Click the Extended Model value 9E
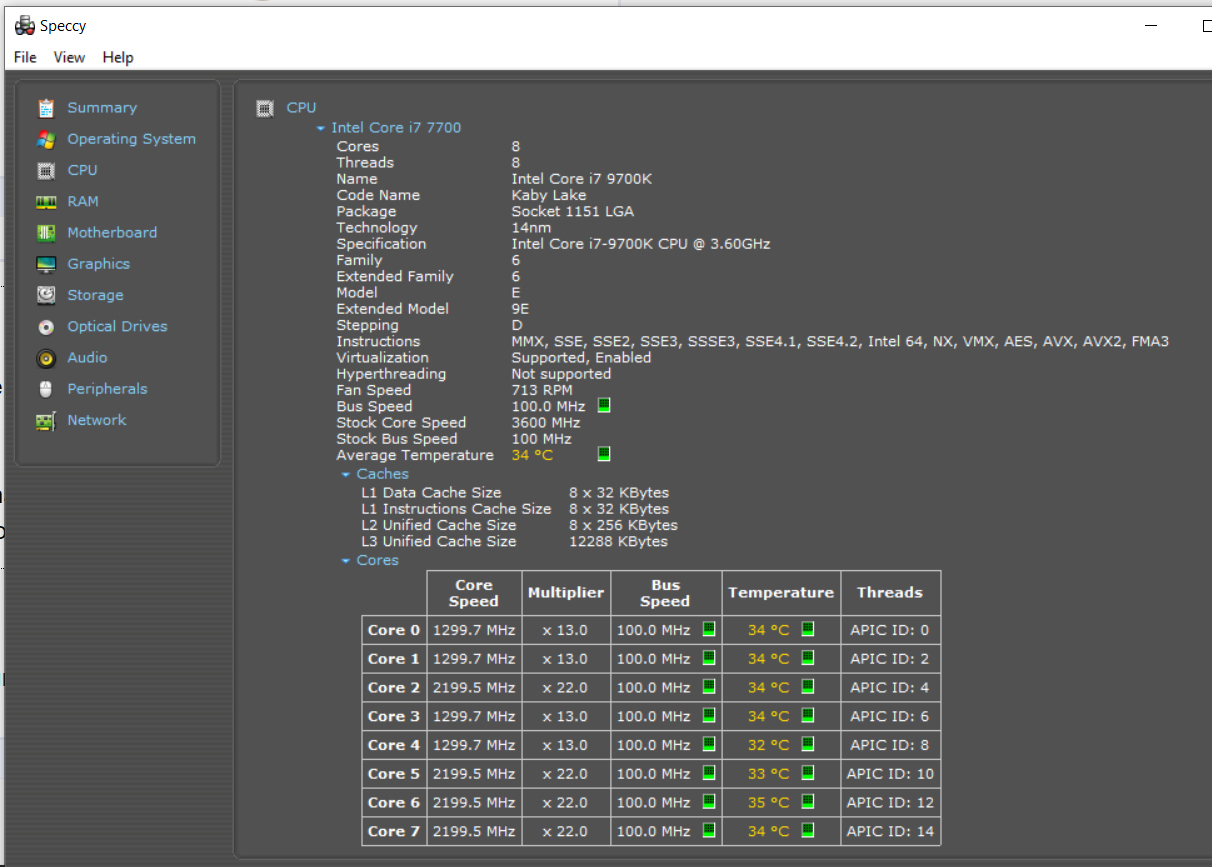The width and height of the screenshot is (1212, 867). (521, 309)
